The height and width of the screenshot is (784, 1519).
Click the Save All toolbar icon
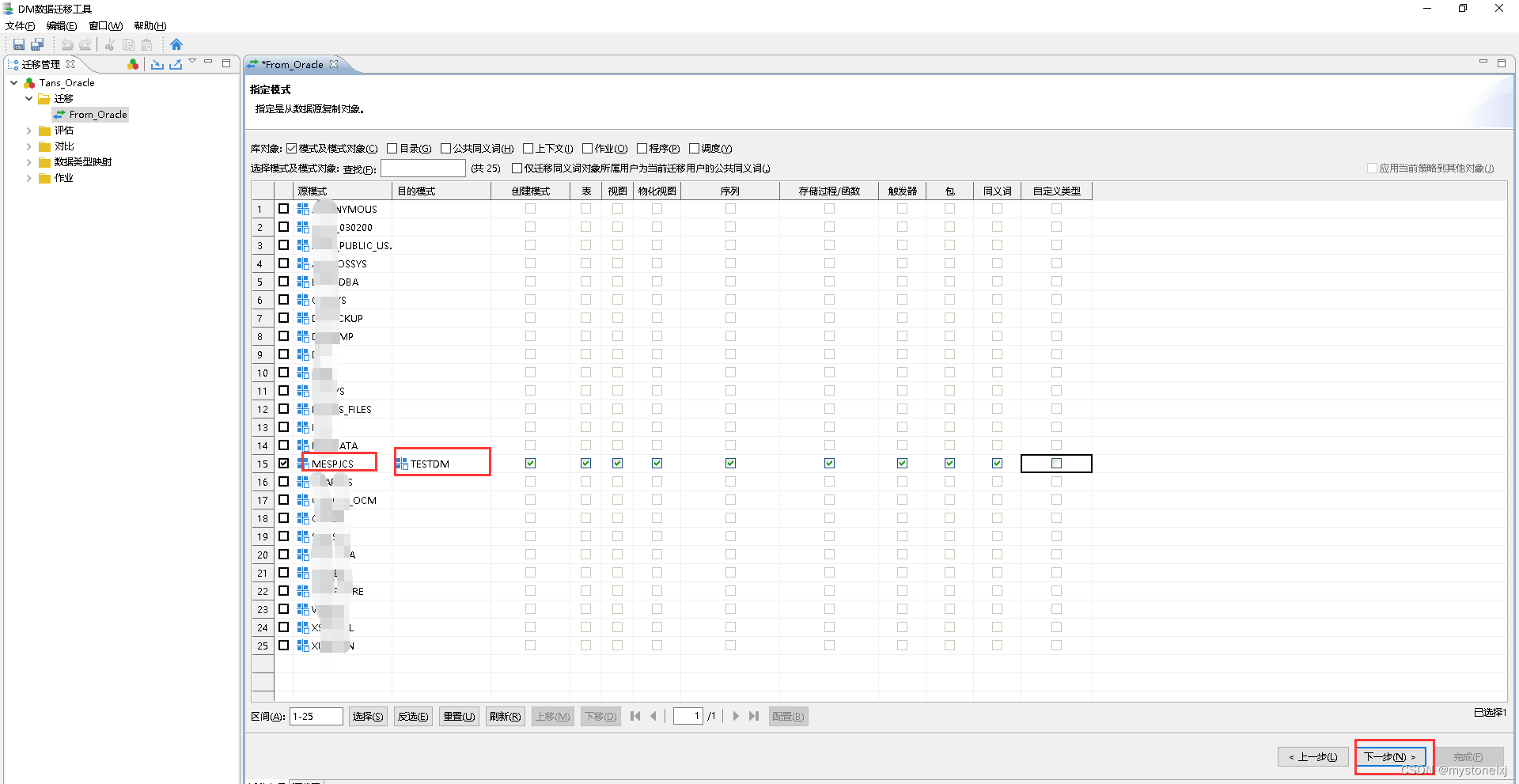coord(37,45)
